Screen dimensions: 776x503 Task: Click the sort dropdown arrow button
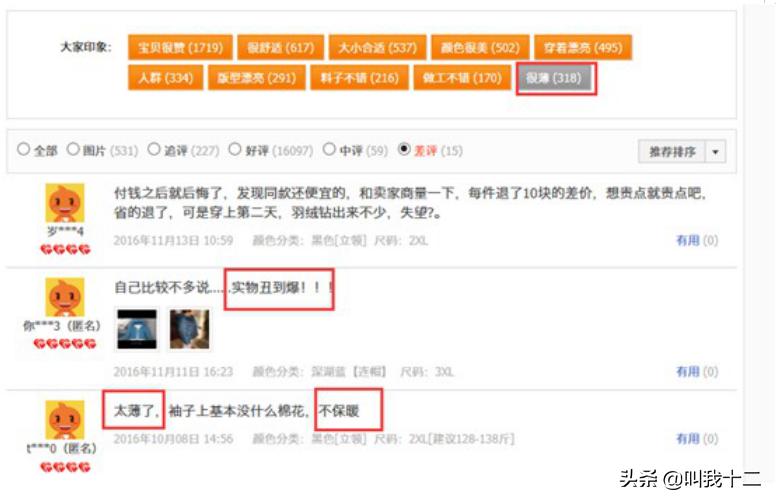click(x=715, y=151)
